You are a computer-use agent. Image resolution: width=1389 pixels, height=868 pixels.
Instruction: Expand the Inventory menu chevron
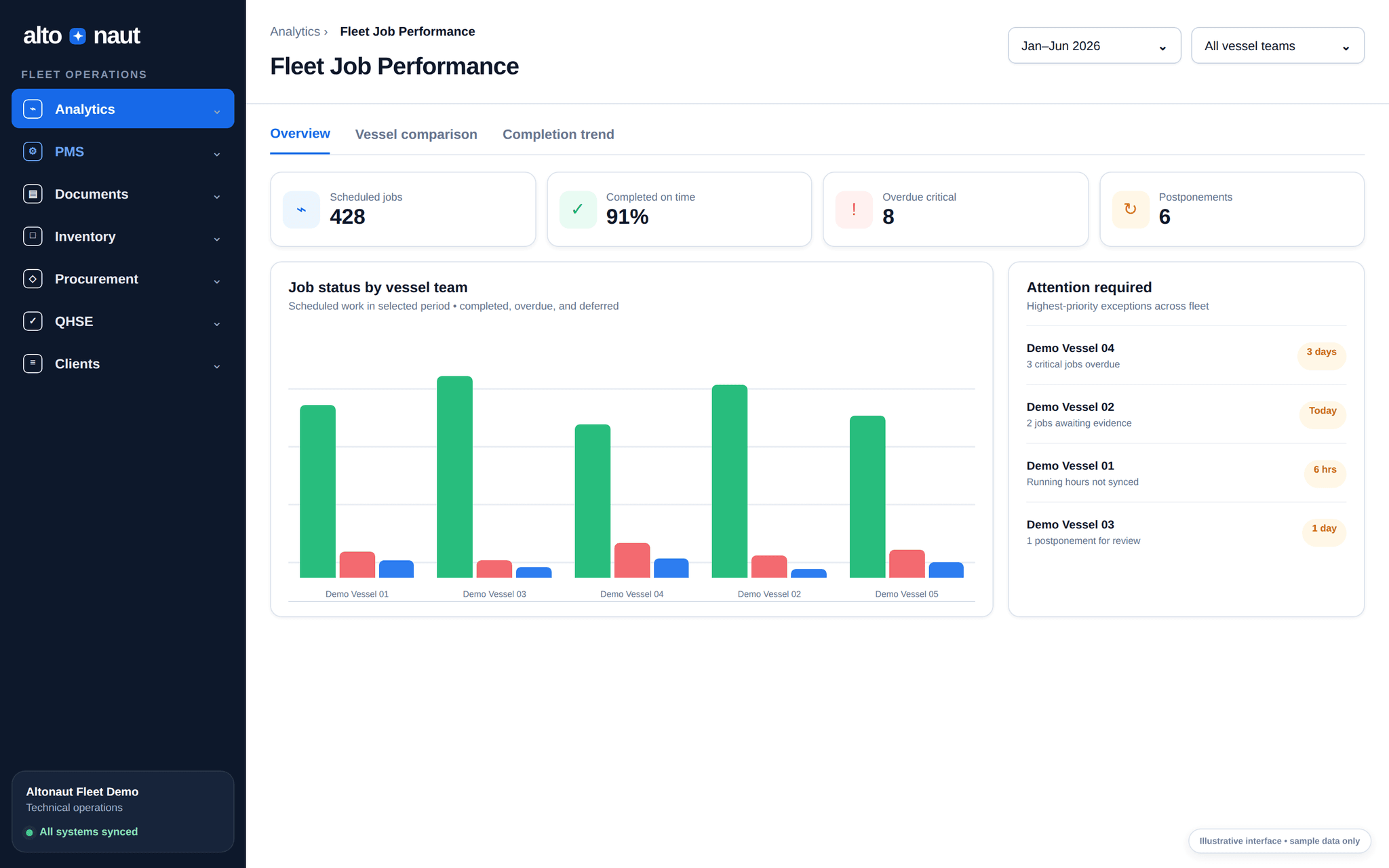click(217, 239)
